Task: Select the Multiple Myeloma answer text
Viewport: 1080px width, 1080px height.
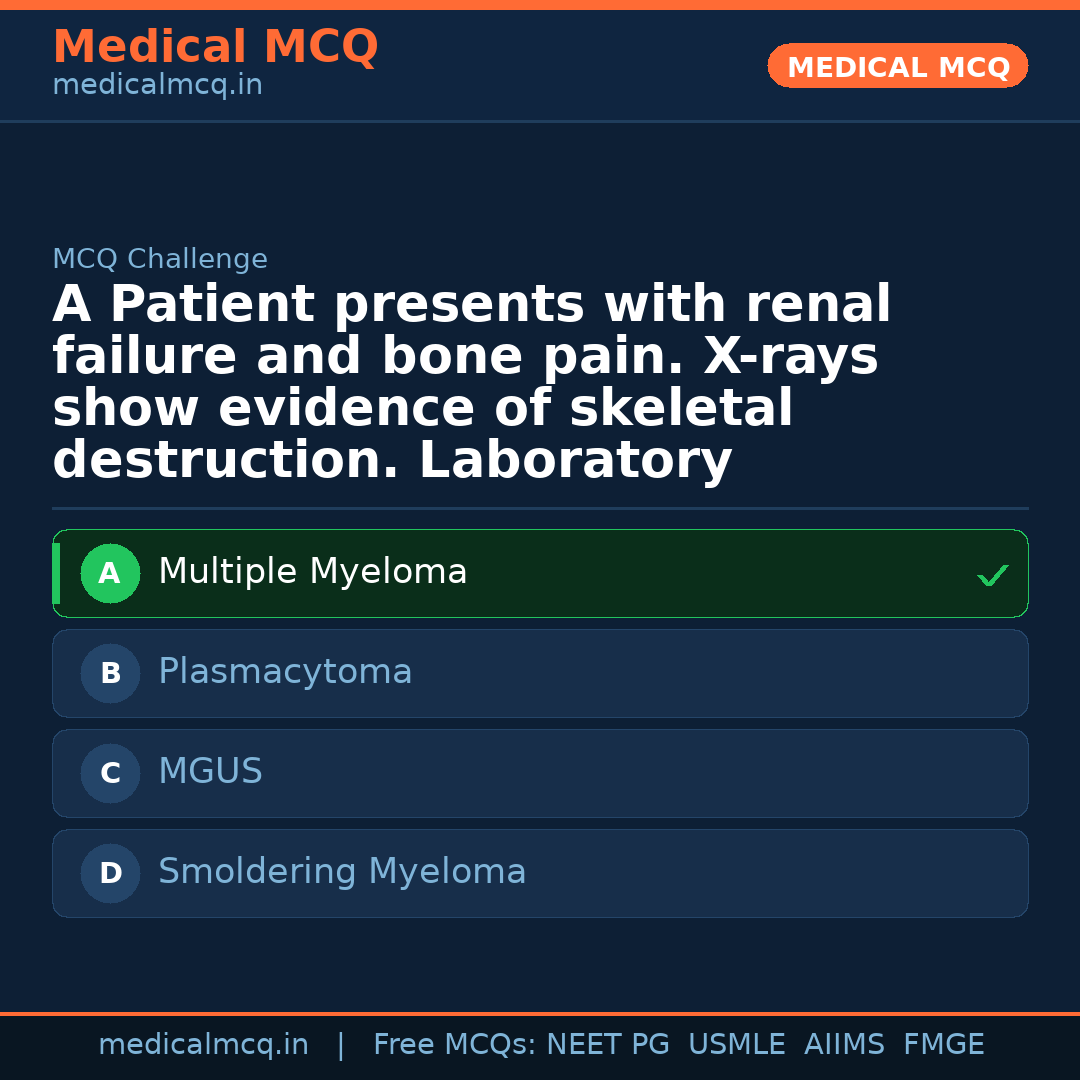Action: 312,572
